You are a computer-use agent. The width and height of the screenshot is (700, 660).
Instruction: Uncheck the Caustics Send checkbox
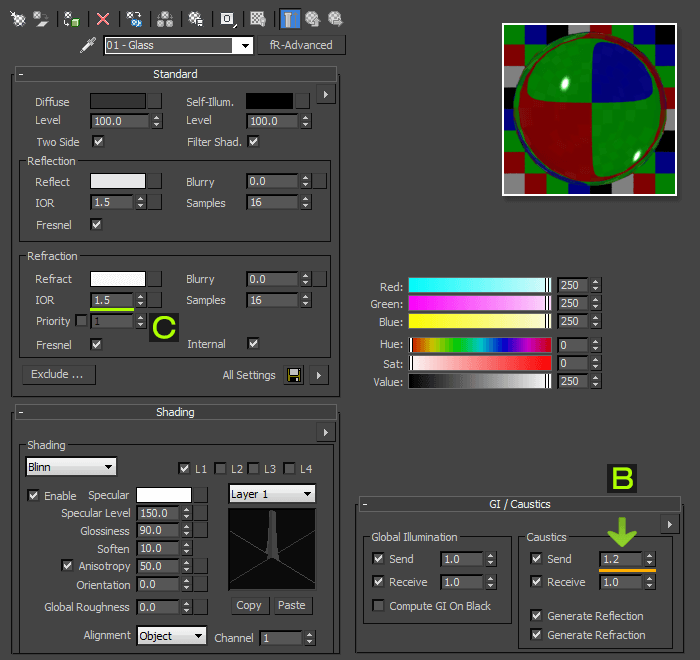point(536,558)
